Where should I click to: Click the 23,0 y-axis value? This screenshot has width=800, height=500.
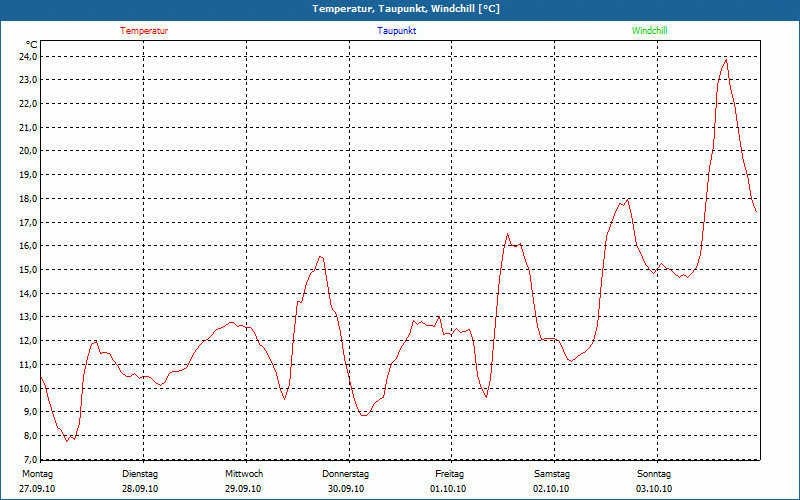tap(28, 80)
